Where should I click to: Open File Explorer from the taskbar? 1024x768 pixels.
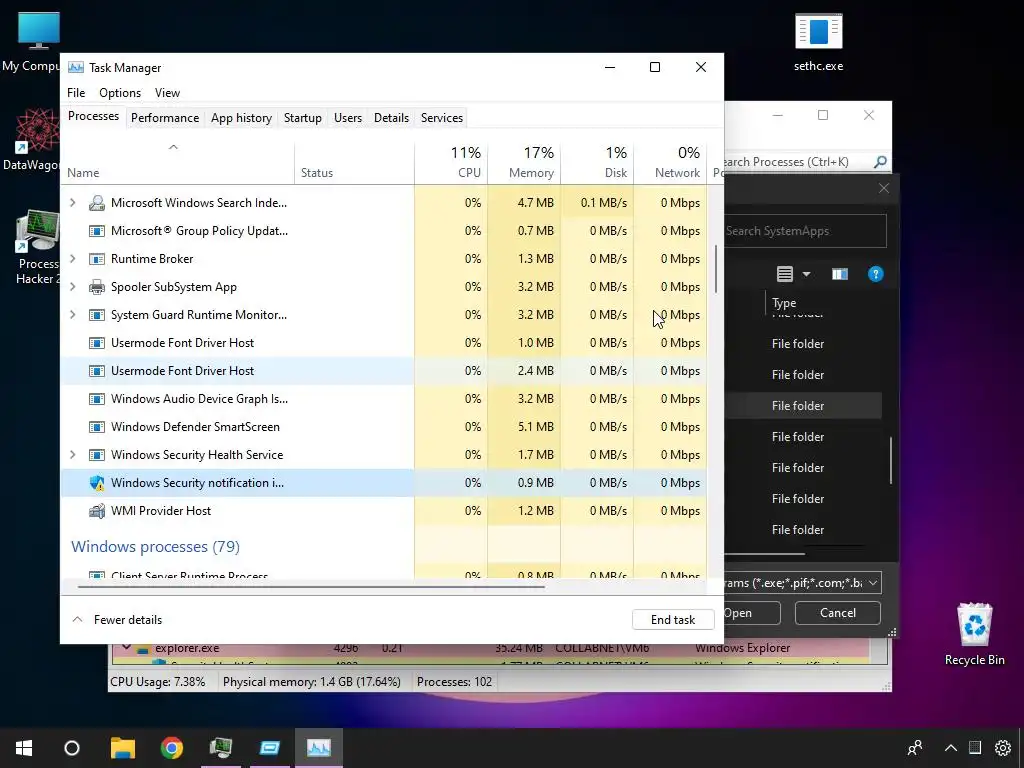click(122, 748)
